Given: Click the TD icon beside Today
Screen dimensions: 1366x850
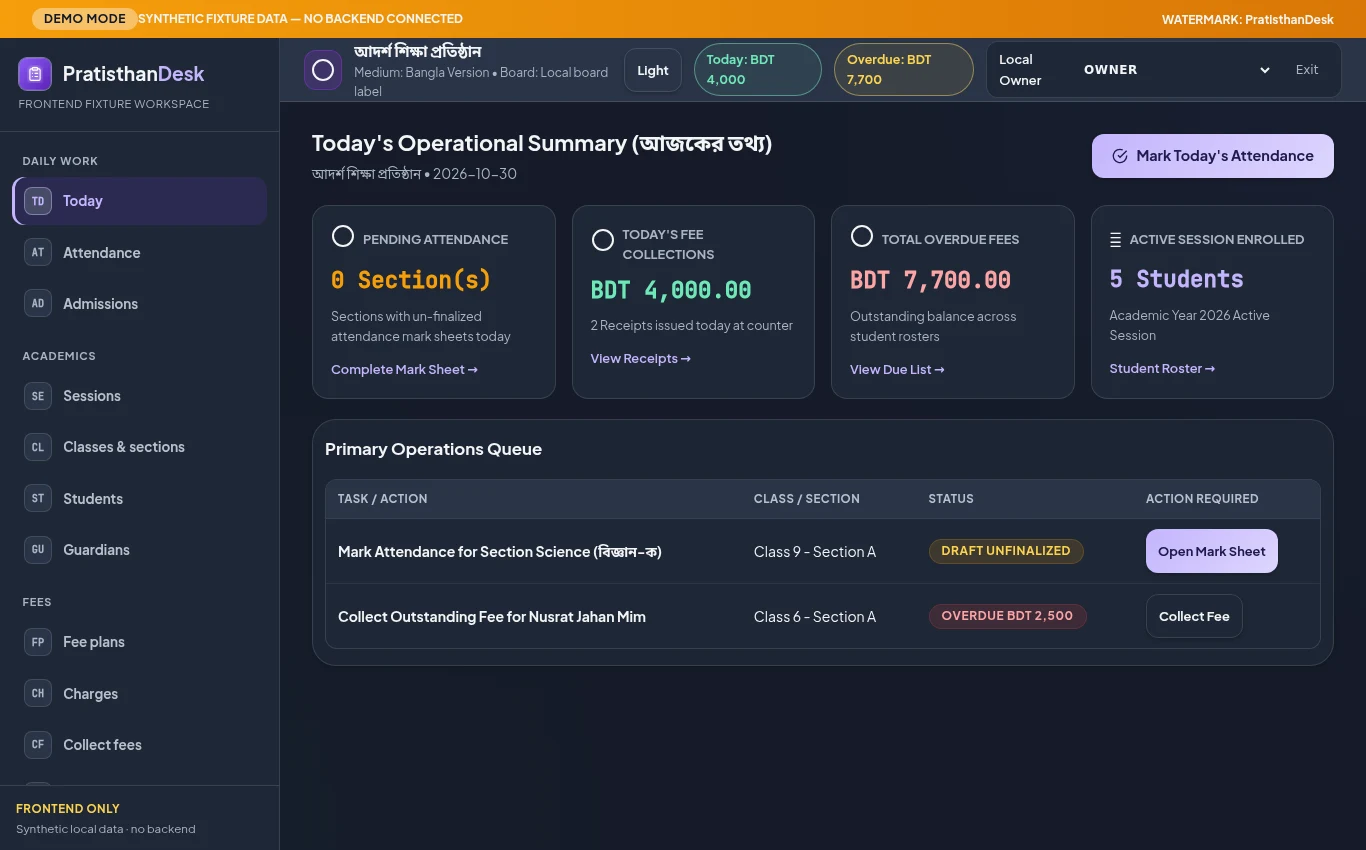Looking at the screenshot, I should (x=38, y=201).
